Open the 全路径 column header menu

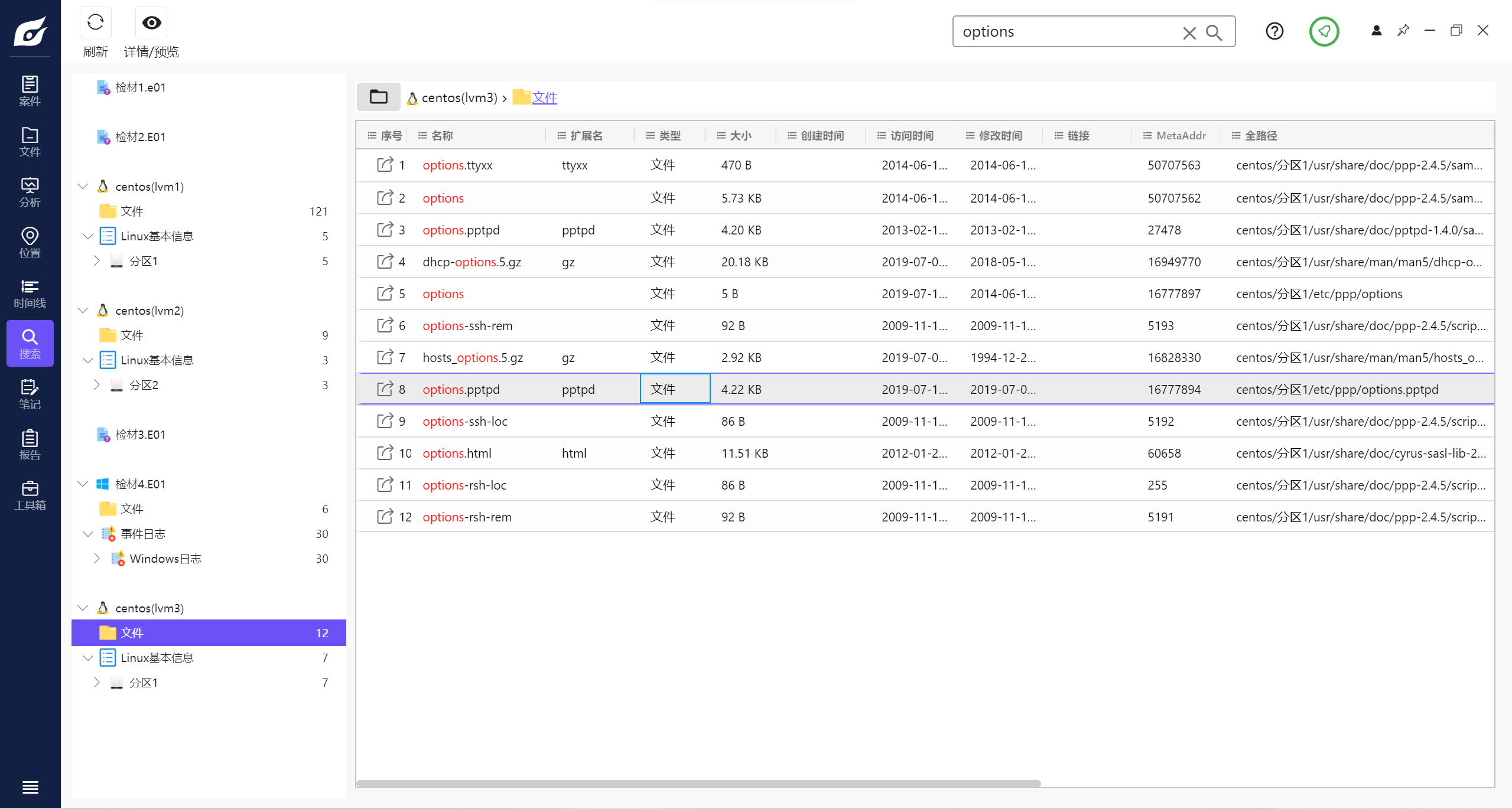pyautogui.click(x=1235, y=136)
